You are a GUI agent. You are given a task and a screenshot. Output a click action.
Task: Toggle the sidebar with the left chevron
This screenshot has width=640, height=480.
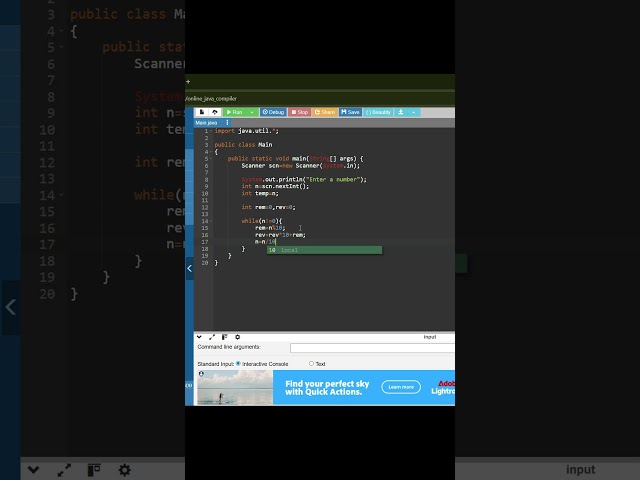189,268
